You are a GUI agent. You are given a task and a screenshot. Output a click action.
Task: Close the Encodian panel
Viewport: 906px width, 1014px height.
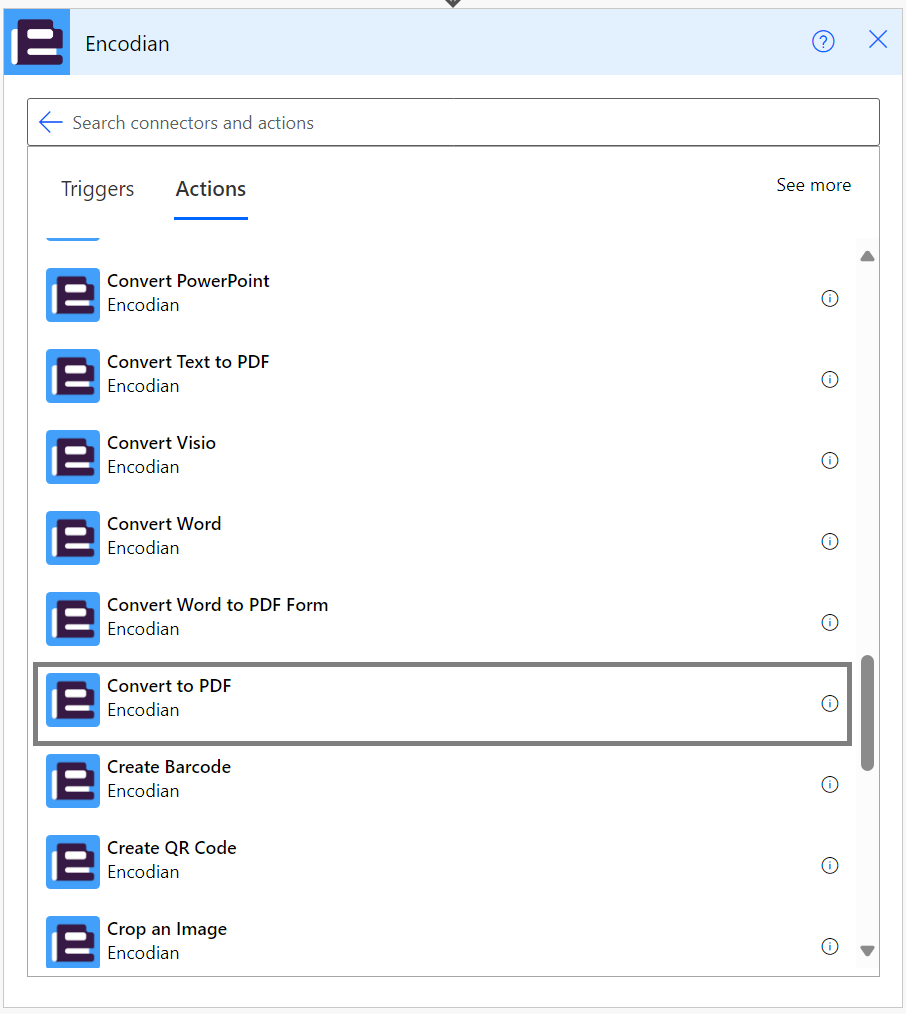pyautogui.click(x=878, y=39)
